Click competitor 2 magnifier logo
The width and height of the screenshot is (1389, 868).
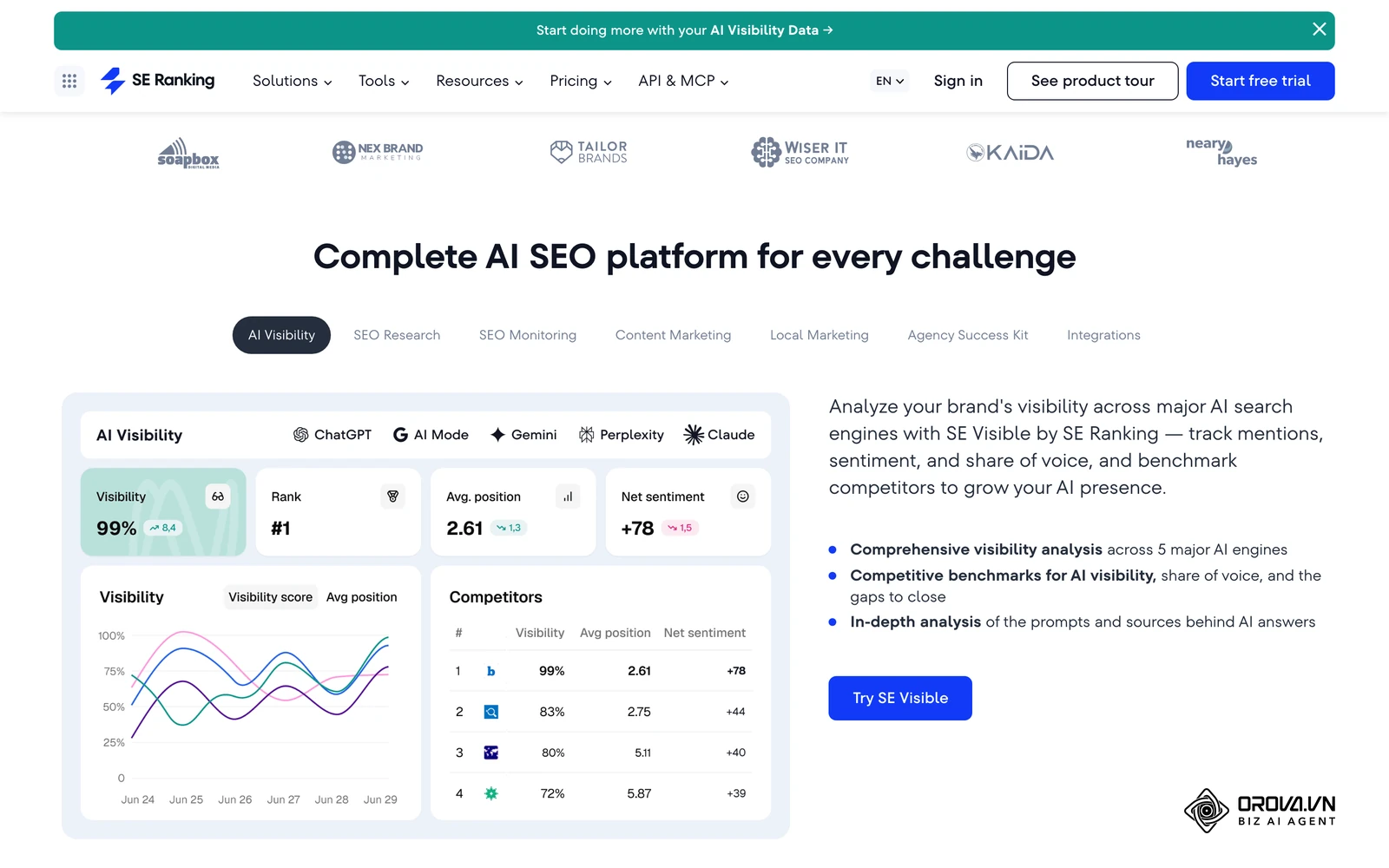click(491, 712)
